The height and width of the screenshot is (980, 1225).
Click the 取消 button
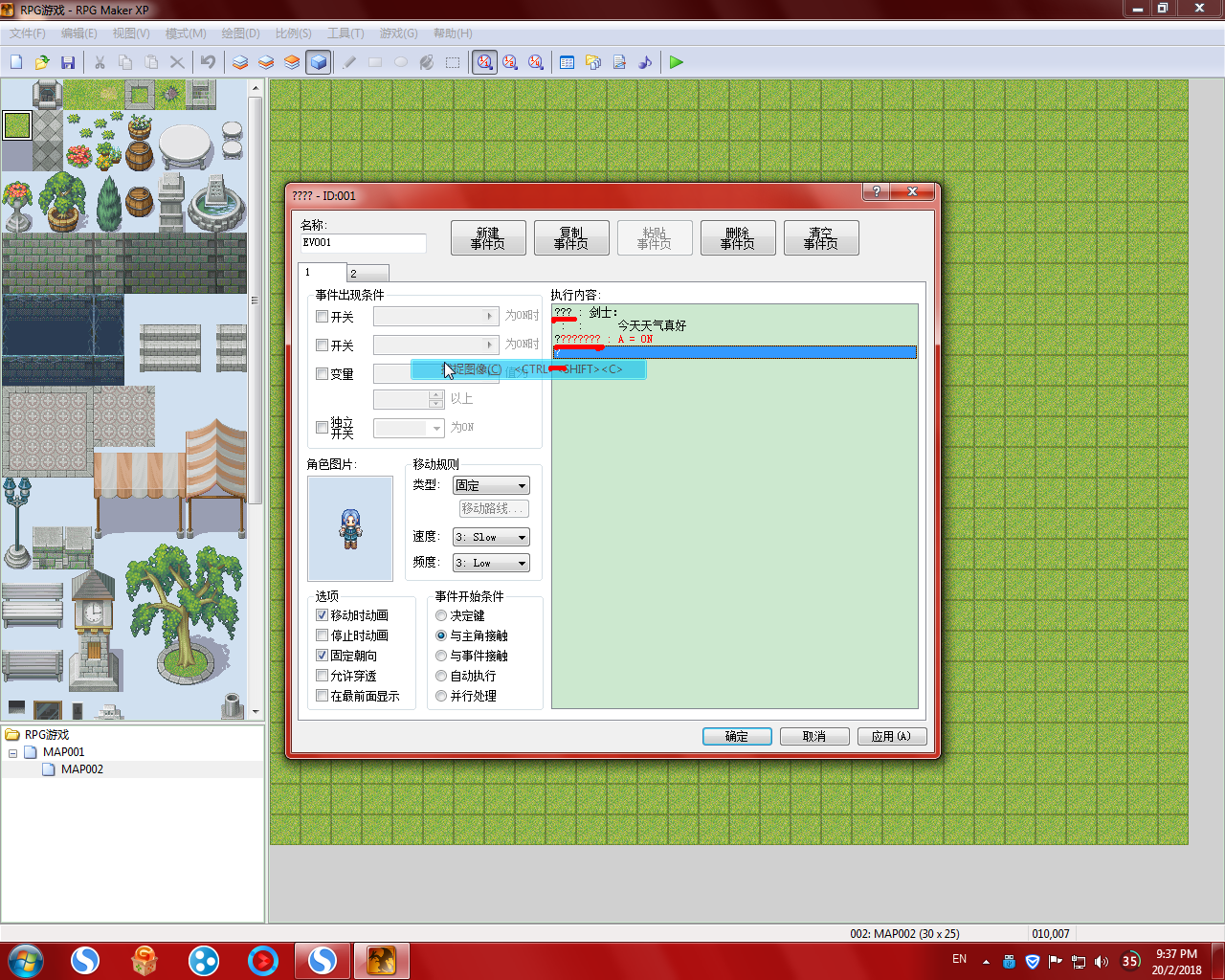pyautogui.click(x=814, y=736)
